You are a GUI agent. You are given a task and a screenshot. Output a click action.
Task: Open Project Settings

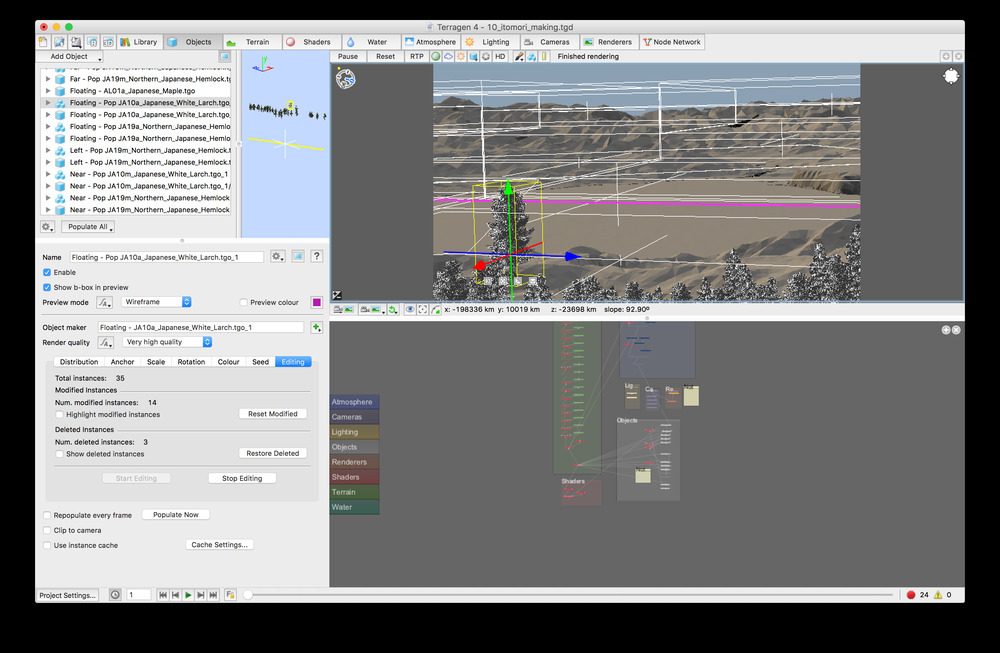click(x=68, y=595)
